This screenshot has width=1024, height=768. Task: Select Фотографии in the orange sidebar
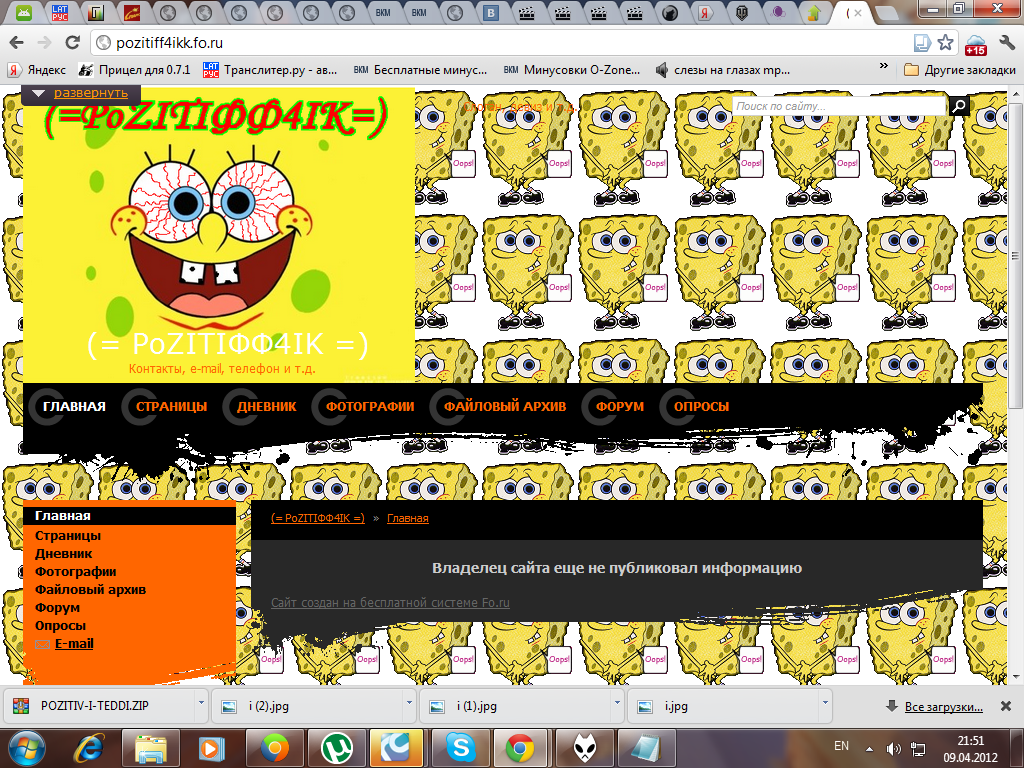[76, 571]
